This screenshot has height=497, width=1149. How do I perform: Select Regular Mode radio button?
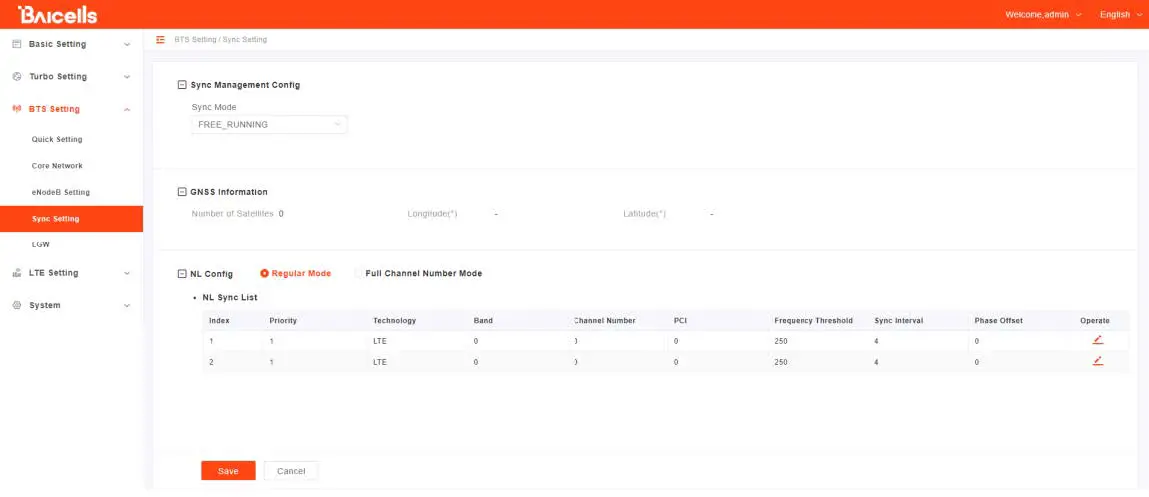coord(265,273)
